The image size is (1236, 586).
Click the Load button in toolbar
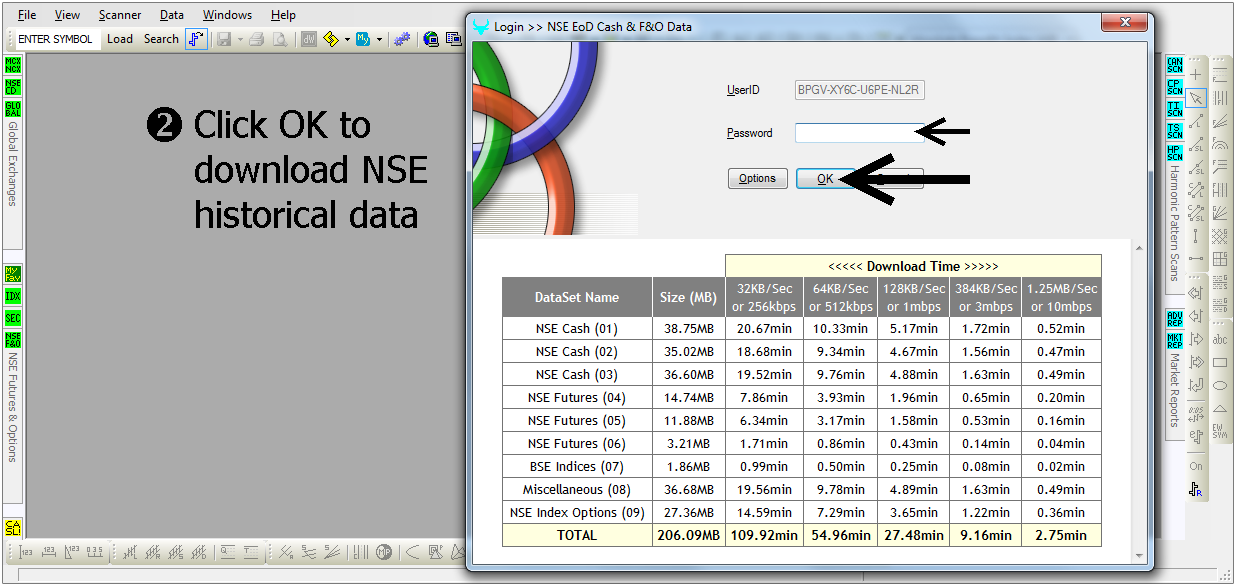click(x=120, y=39)
